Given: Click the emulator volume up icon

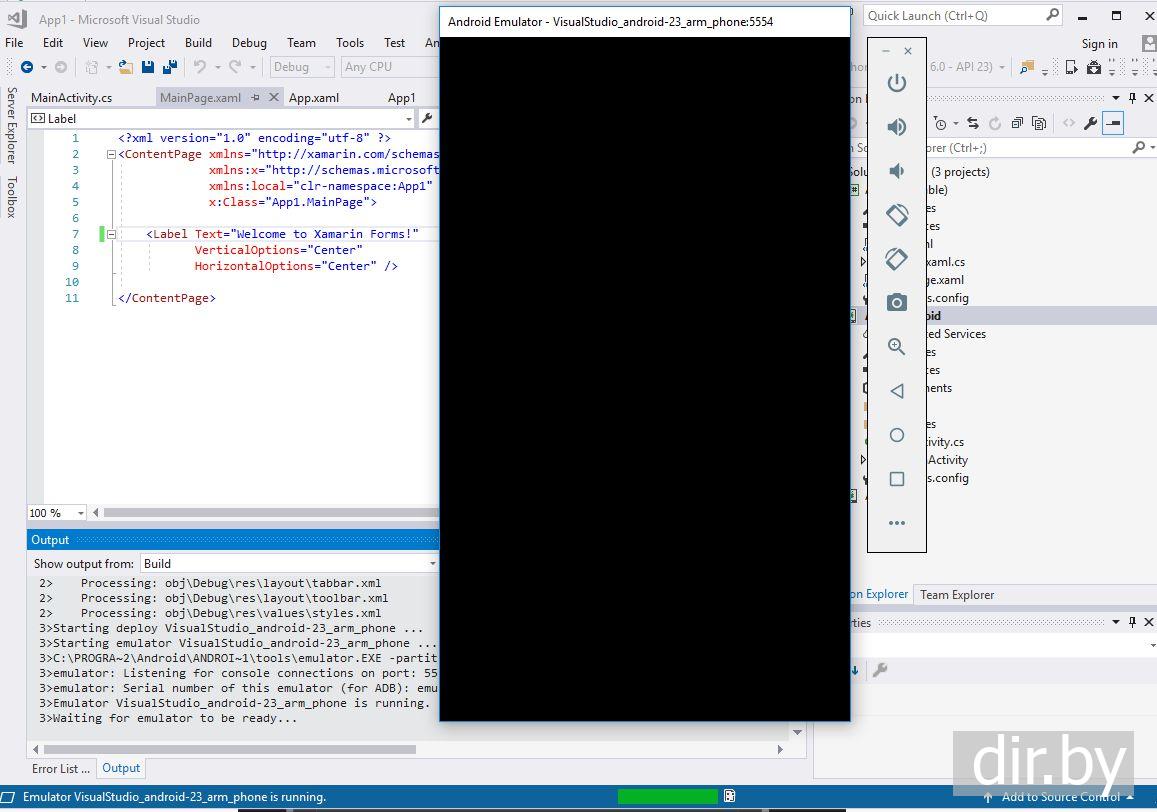Looking at the screenshot, I should pos(897,127).
